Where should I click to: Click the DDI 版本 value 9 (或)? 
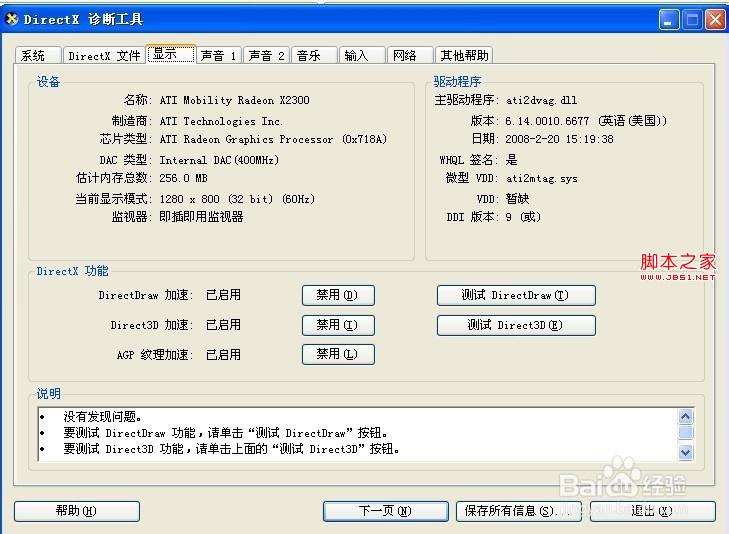pyautogui.click(x=523, y=217)
